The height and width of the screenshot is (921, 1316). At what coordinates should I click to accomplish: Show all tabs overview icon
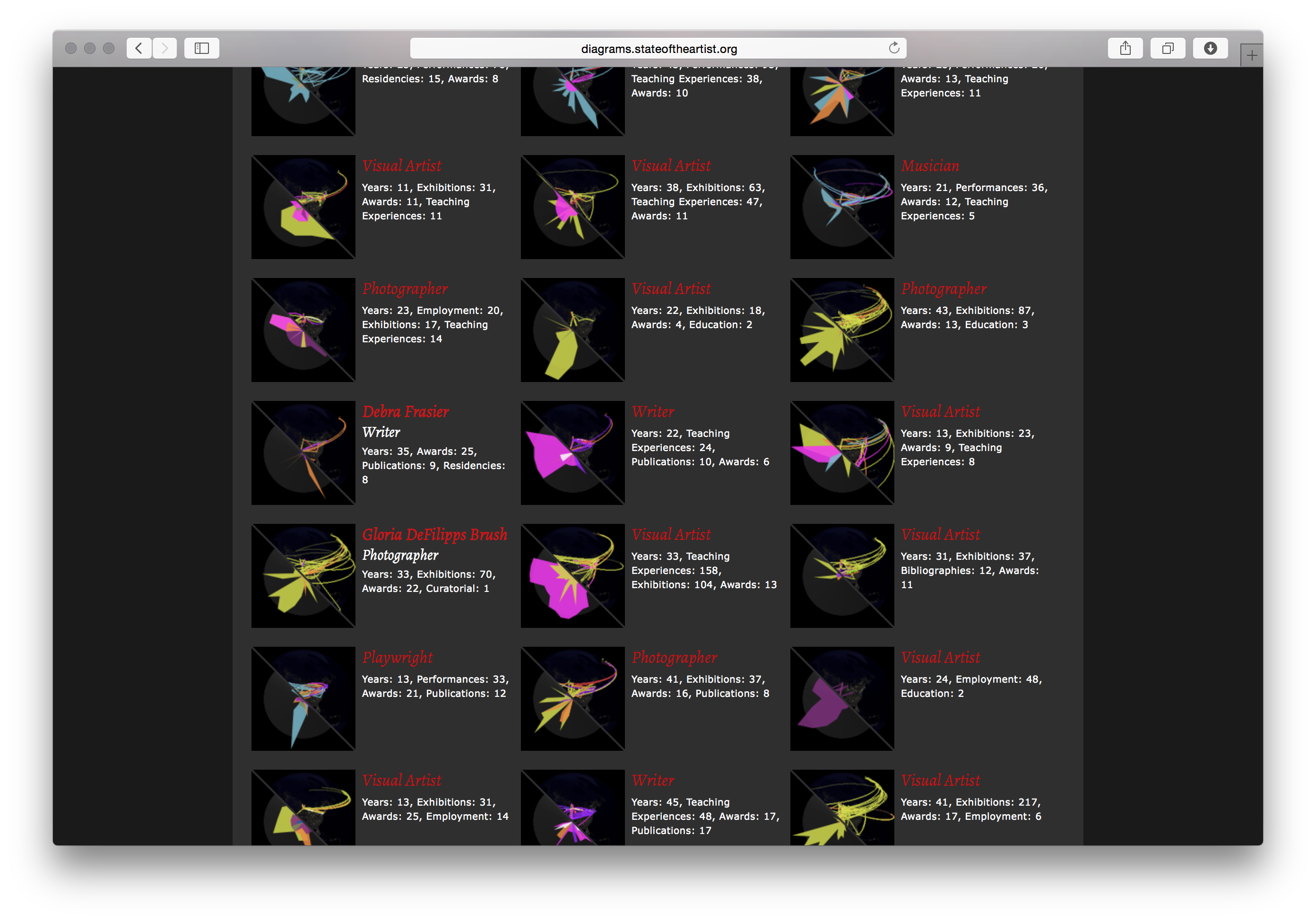[1167, 48]
